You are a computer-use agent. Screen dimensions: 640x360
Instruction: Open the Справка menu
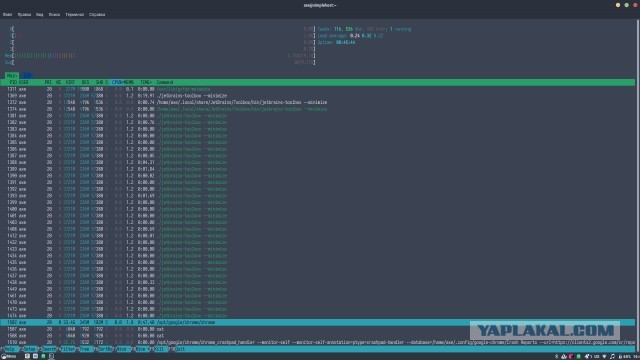click(x=97, y=14)
